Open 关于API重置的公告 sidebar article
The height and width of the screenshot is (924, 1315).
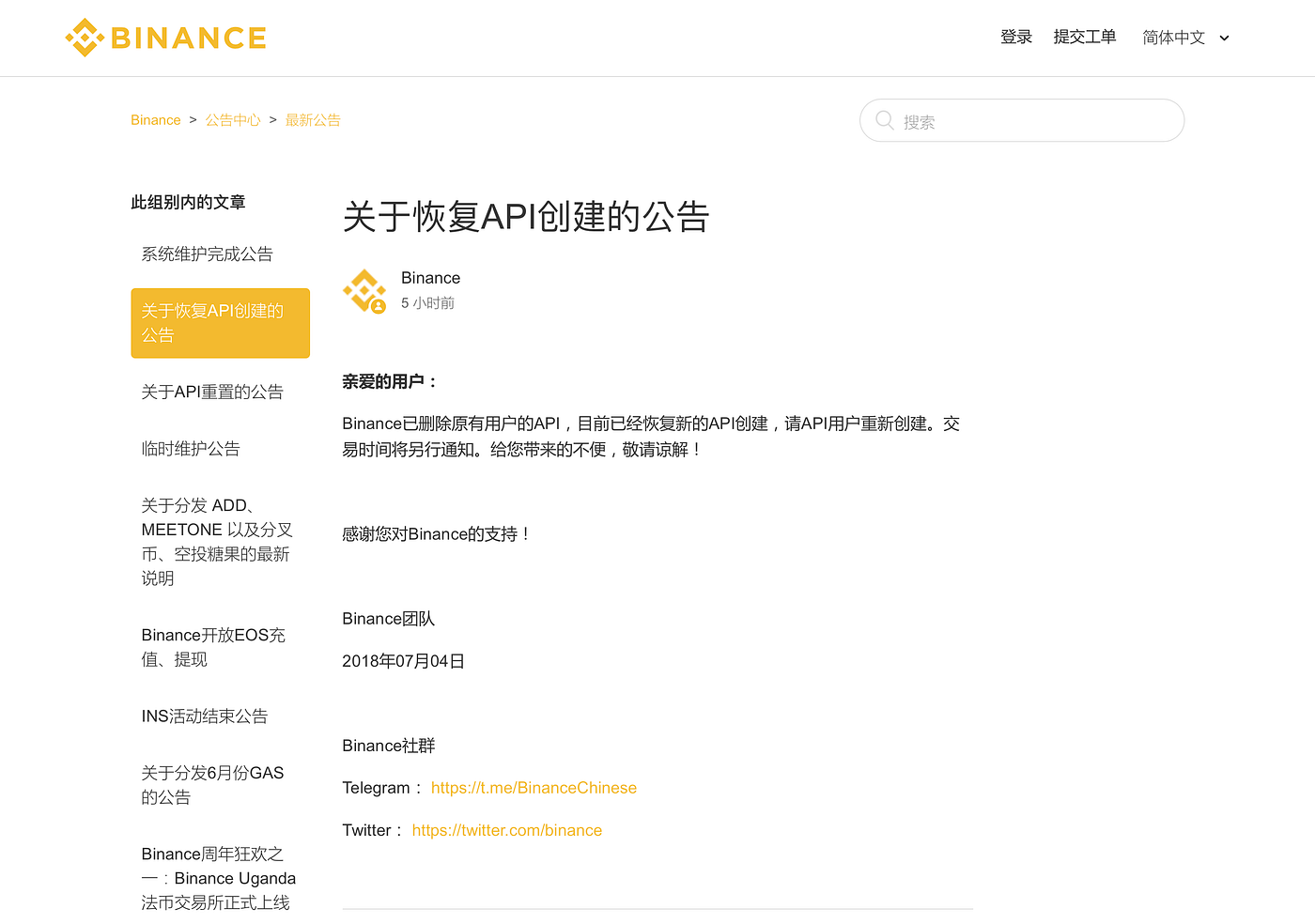click(212, 392)
